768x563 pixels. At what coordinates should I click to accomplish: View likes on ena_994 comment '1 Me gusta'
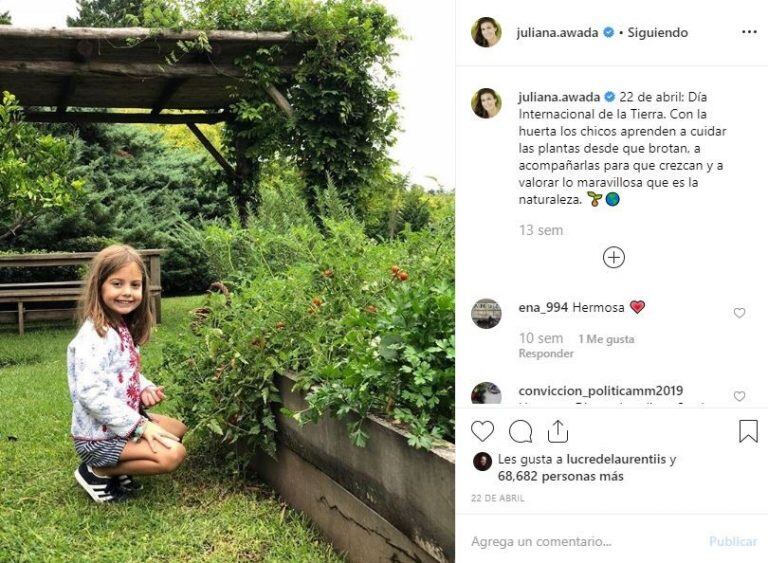click(x=606, y=339)
